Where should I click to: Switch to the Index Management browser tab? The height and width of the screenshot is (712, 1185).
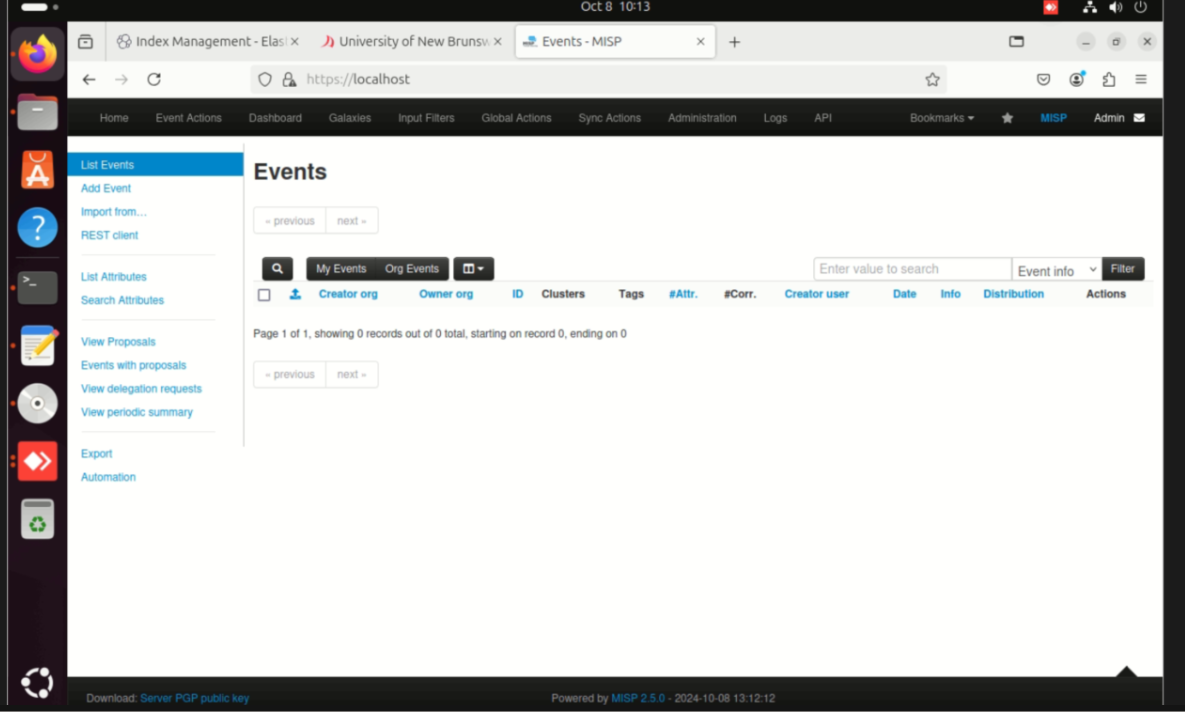(x=207, y=42)
